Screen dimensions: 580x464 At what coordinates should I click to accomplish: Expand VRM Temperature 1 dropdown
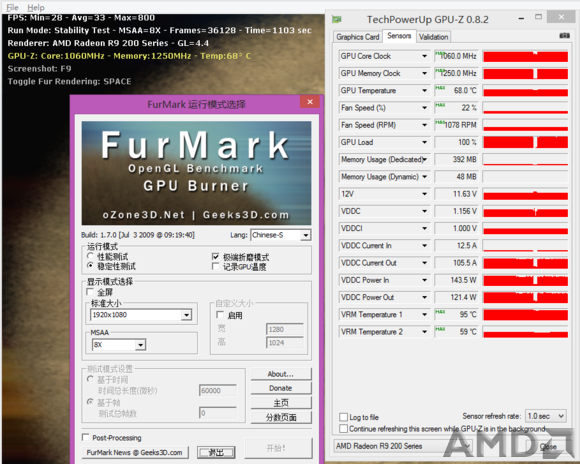pos(425,315)
